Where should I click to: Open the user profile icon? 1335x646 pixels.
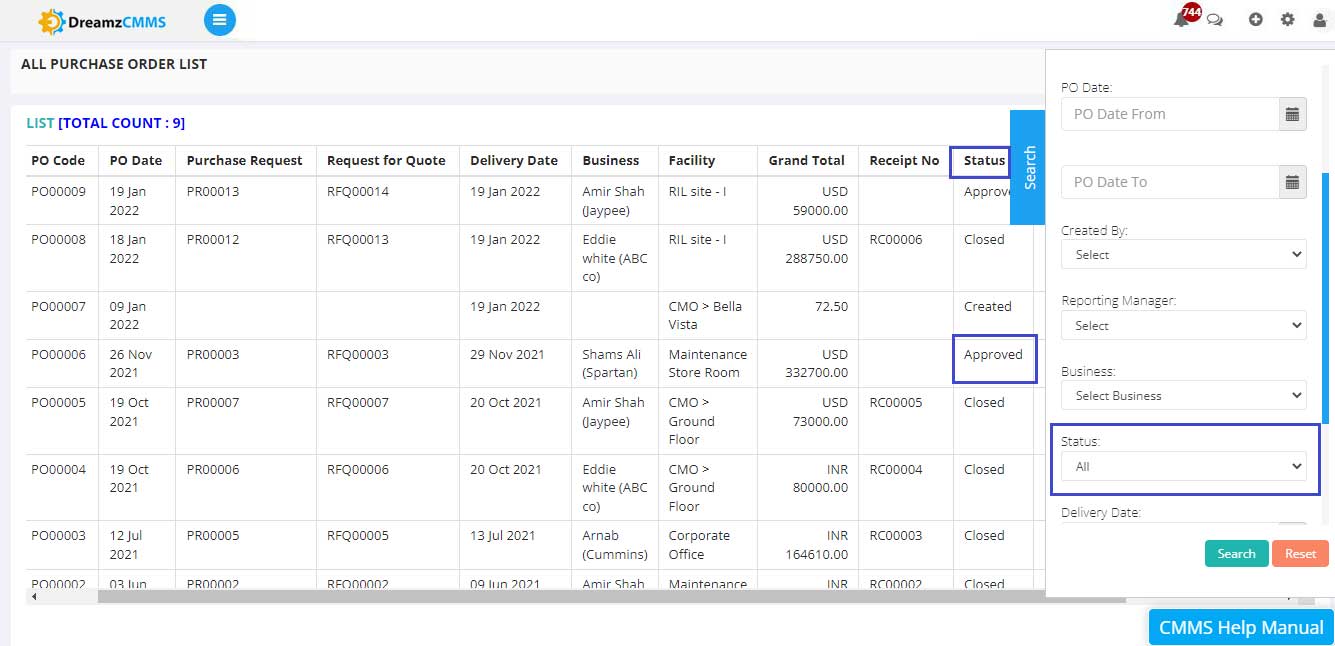tap(1319, 20)
